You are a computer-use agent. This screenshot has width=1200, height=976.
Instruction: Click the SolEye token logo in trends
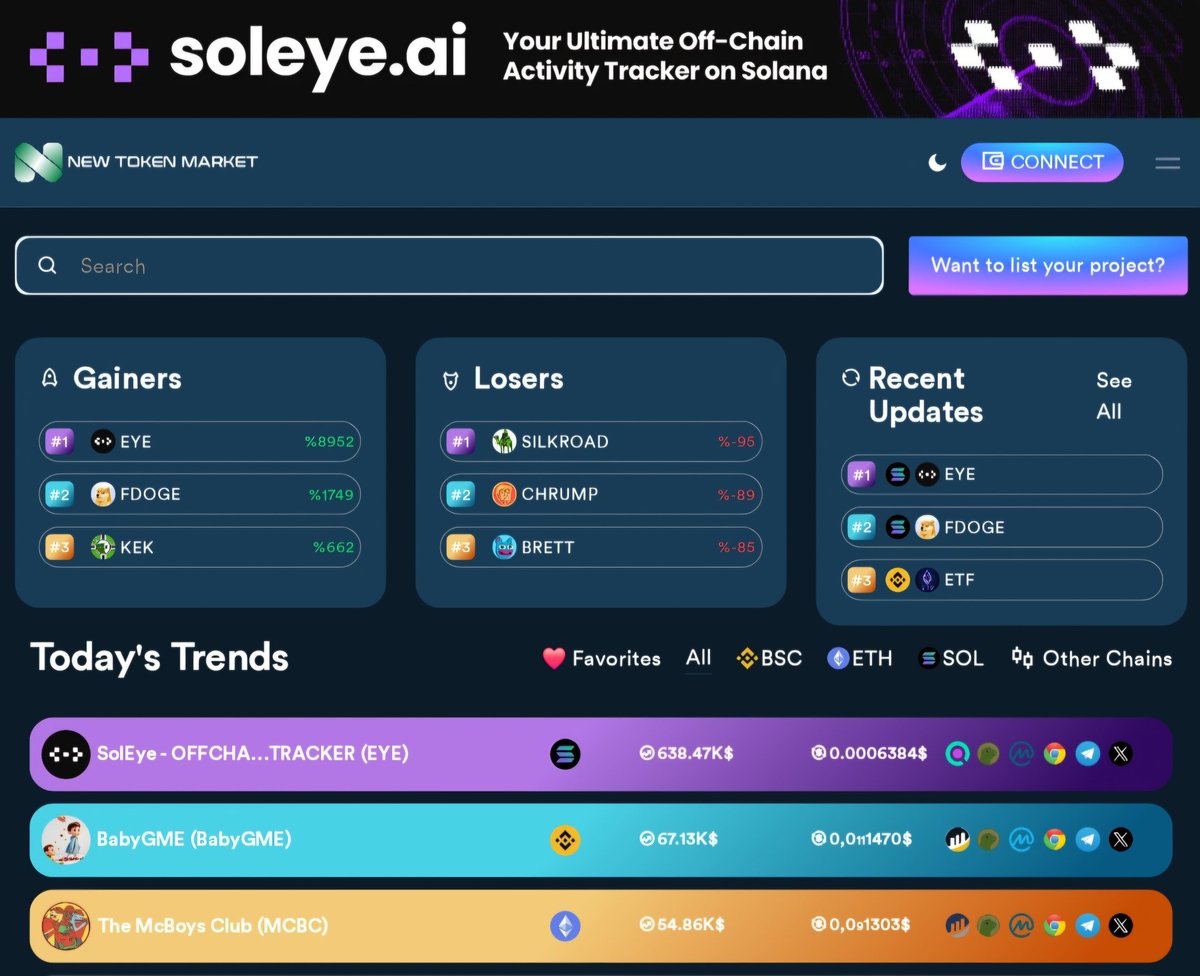coord(66,754)
